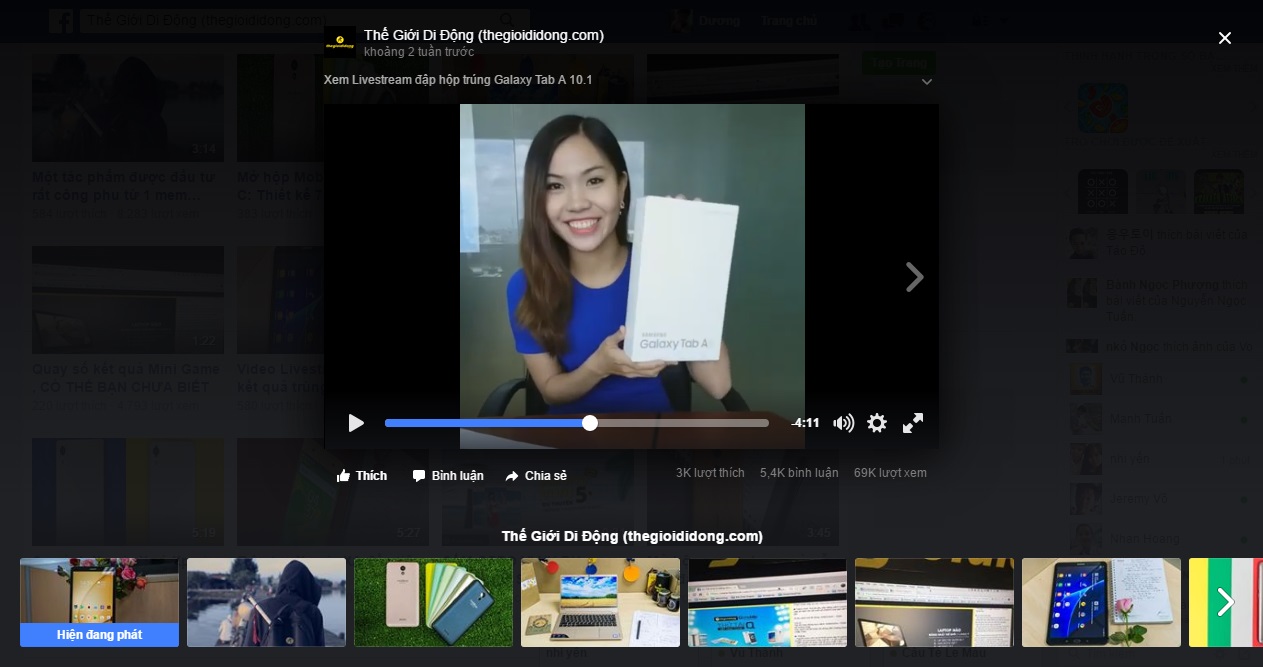Viewport: 1263px width, 667px height.
Task: Open the khoảng 2 tuần trước timestamp
Action: click(x=419, y=52)
